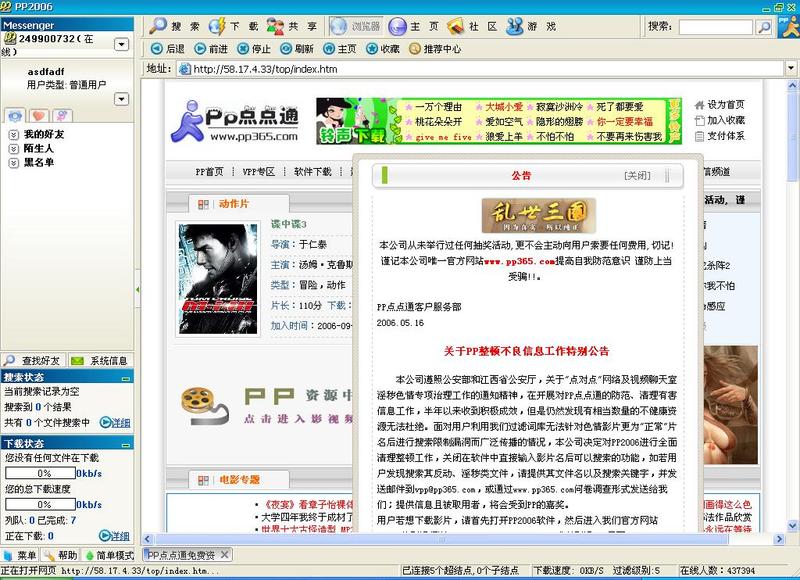Close the 公告 announcement with [关闭]
Screen dimensions: 800x580
[x=637, y=175]
